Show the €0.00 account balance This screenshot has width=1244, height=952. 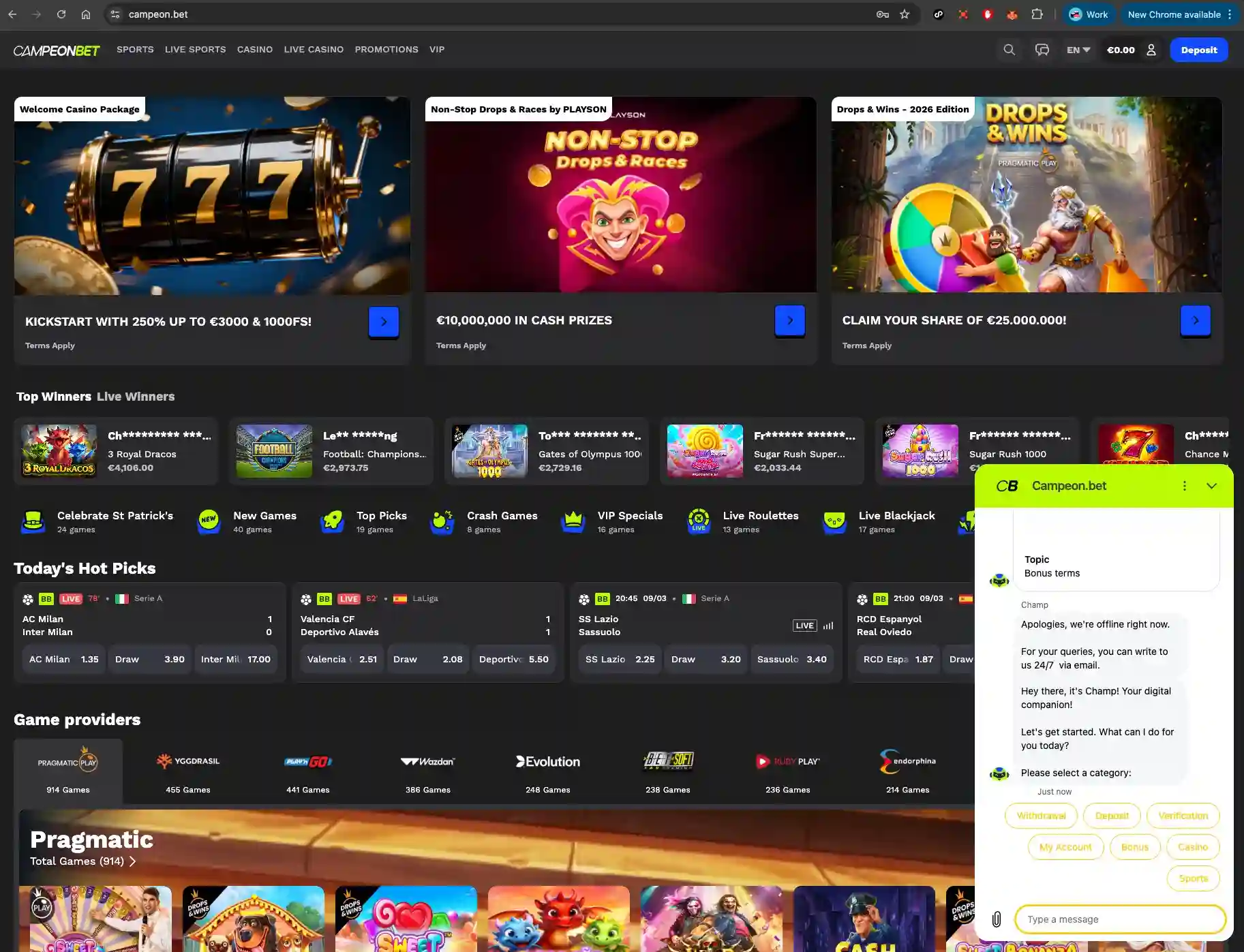click(x=1121, y=50)
